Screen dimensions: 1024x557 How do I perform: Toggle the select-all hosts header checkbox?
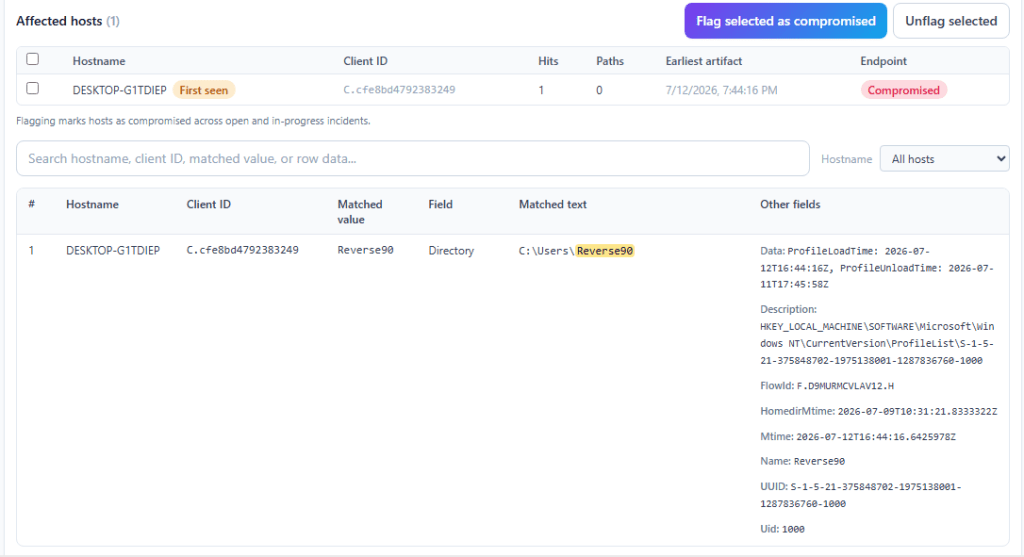[x=33, y=59]
